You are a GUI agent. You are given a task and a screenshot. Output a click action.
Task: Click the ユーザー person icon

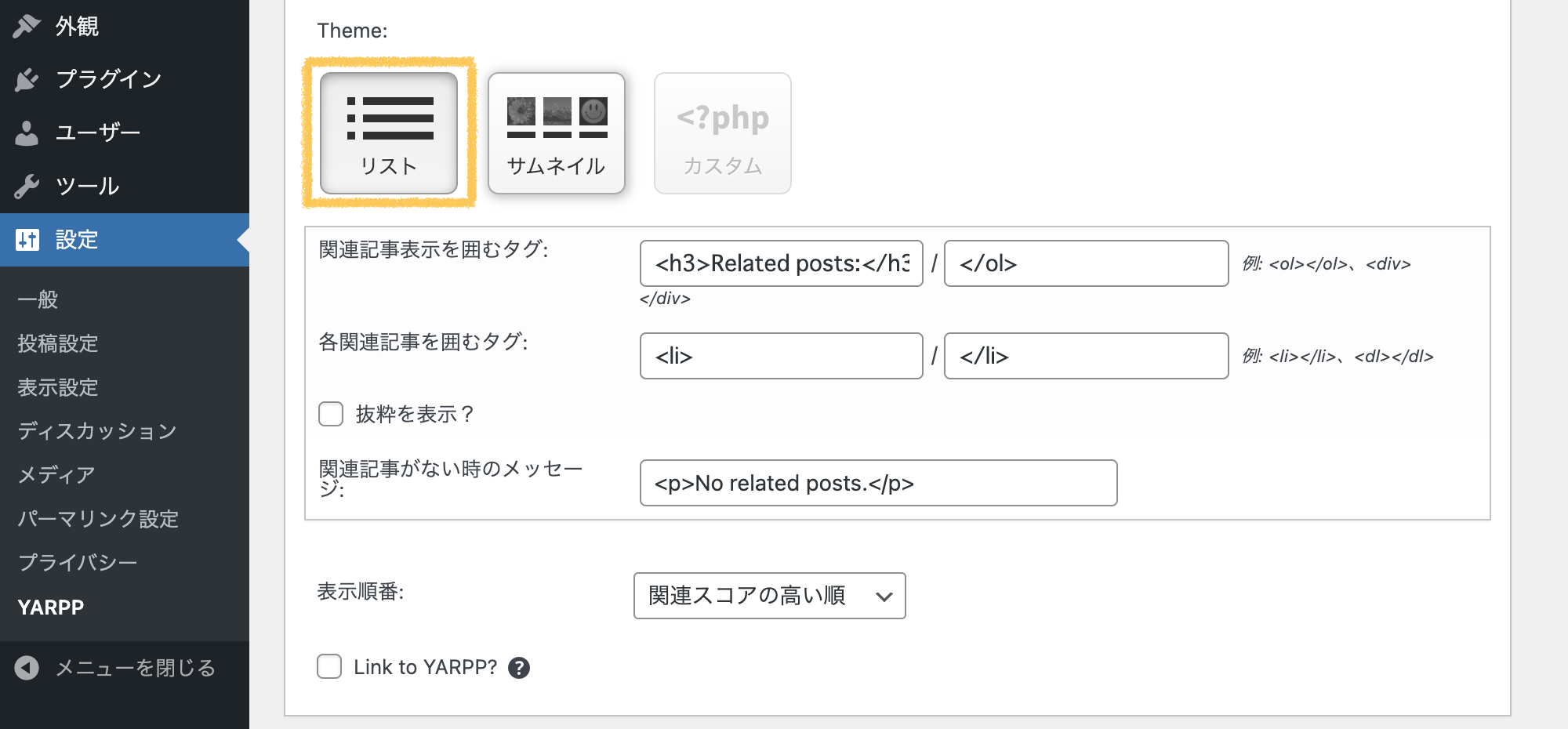pyautogui.click(x=27, y=132)
